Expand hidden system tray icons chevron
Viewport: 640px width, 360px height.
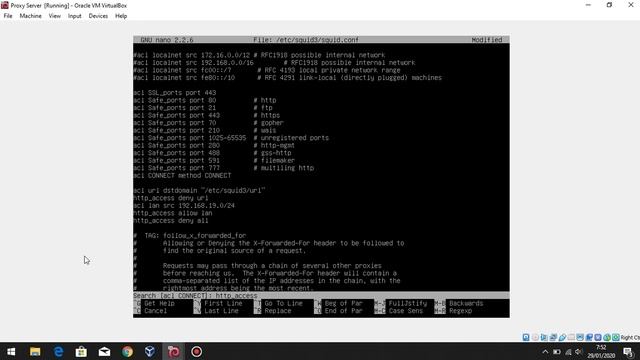(x=545, y=351)
